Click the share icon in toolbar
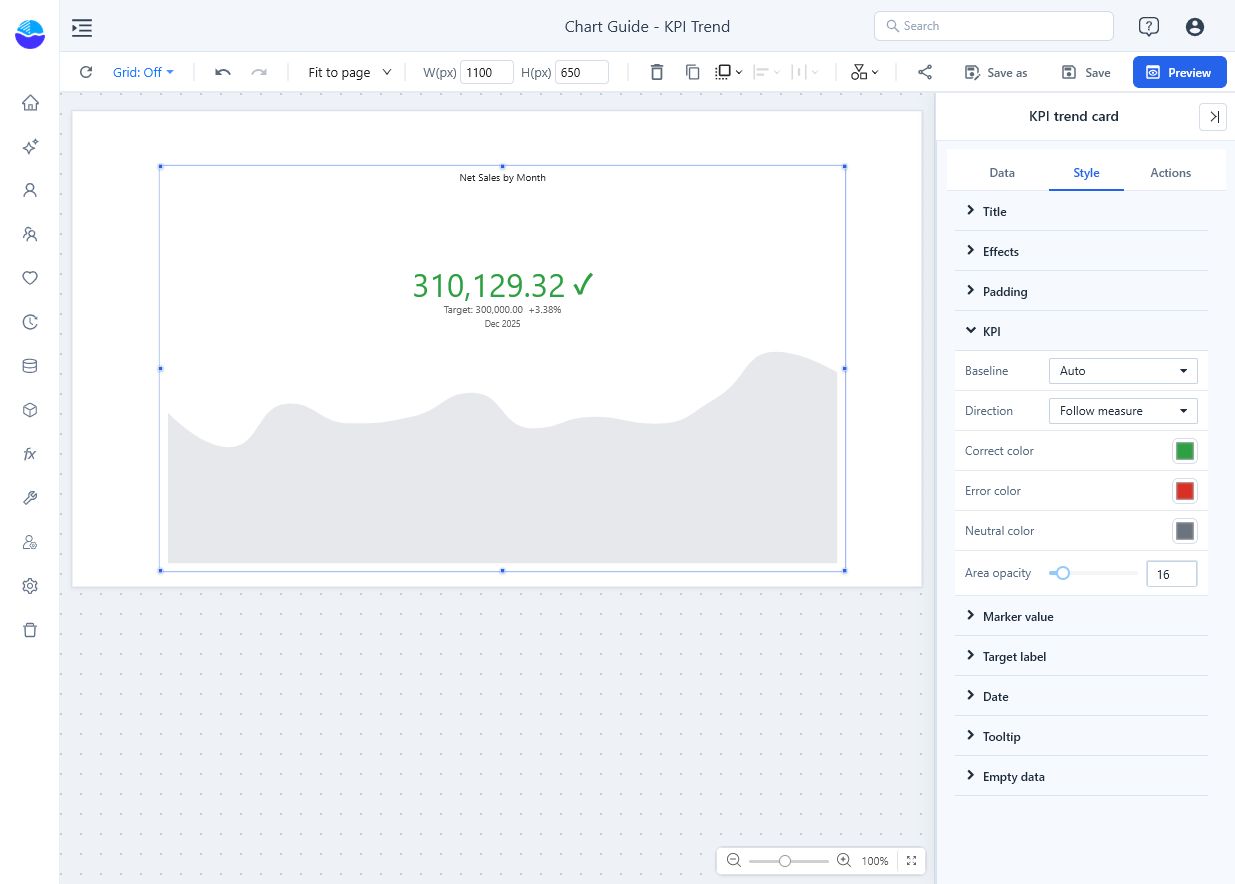 (925, 72)
